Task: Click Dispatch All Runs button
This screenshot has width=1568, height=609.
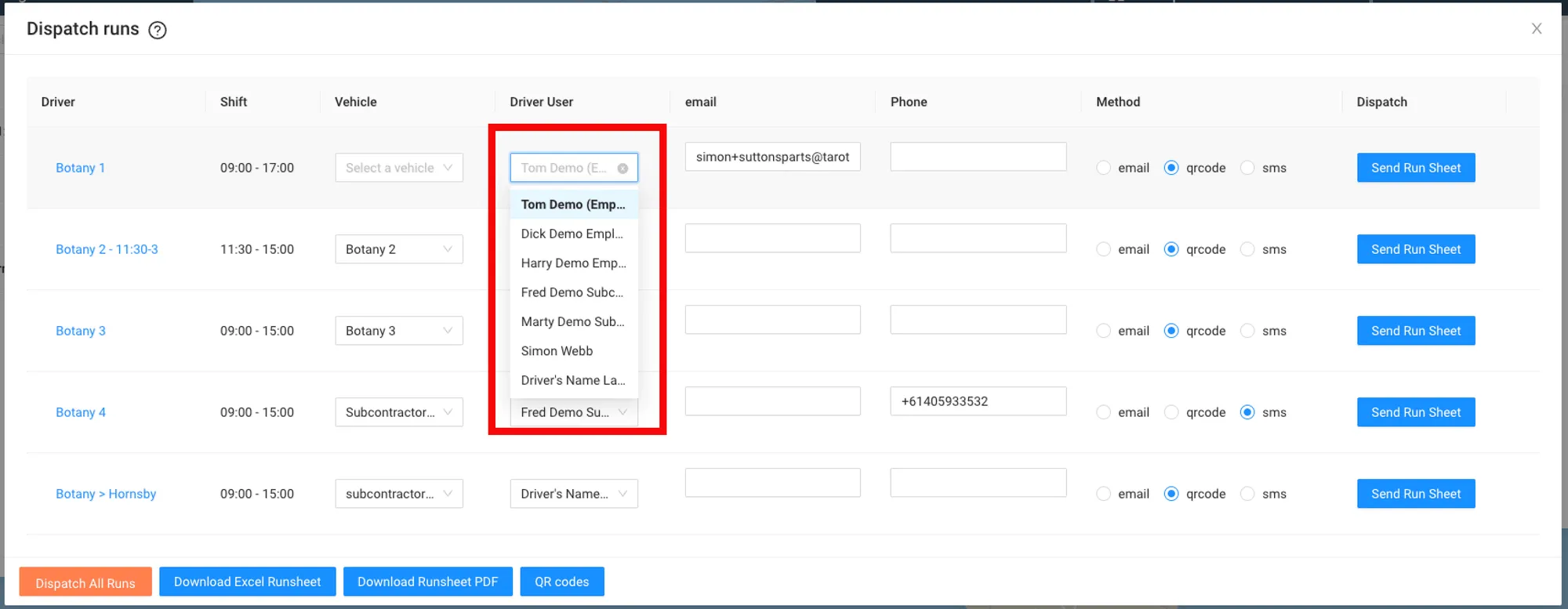Action: pyautogui.click(x=85, y=582)
